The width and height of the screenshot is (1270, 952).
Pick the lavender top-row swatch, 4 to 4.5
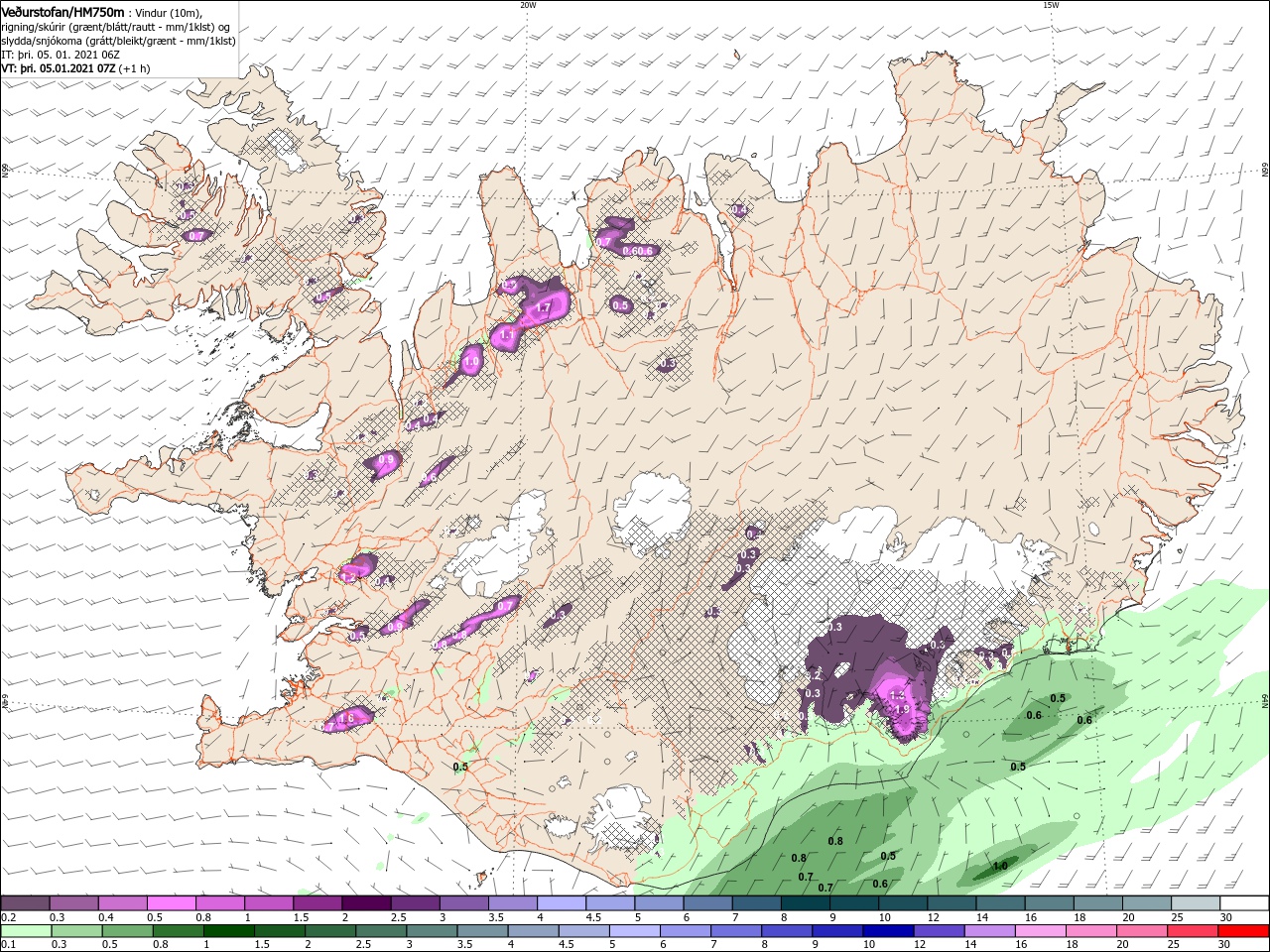[562, 903]
